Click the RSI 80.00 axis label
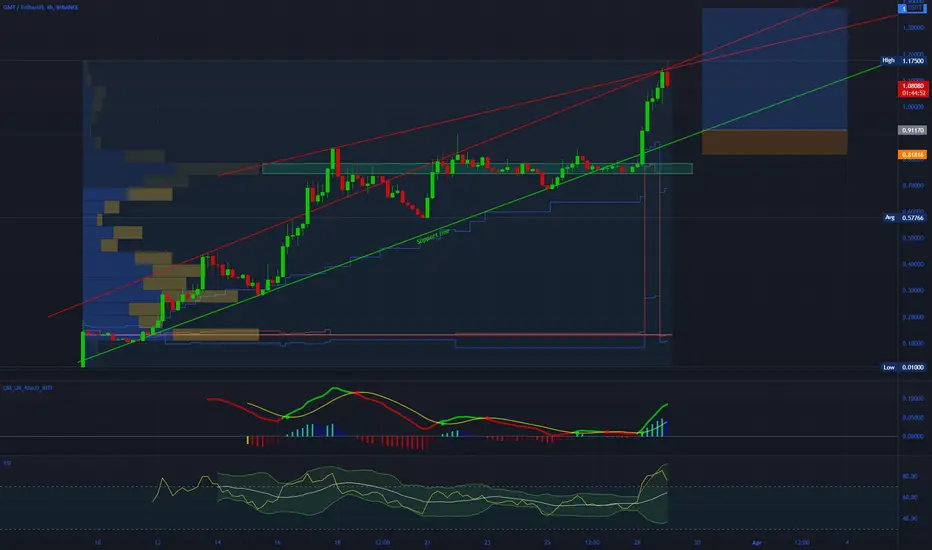The image size is (932, 550). coord(910,476)
